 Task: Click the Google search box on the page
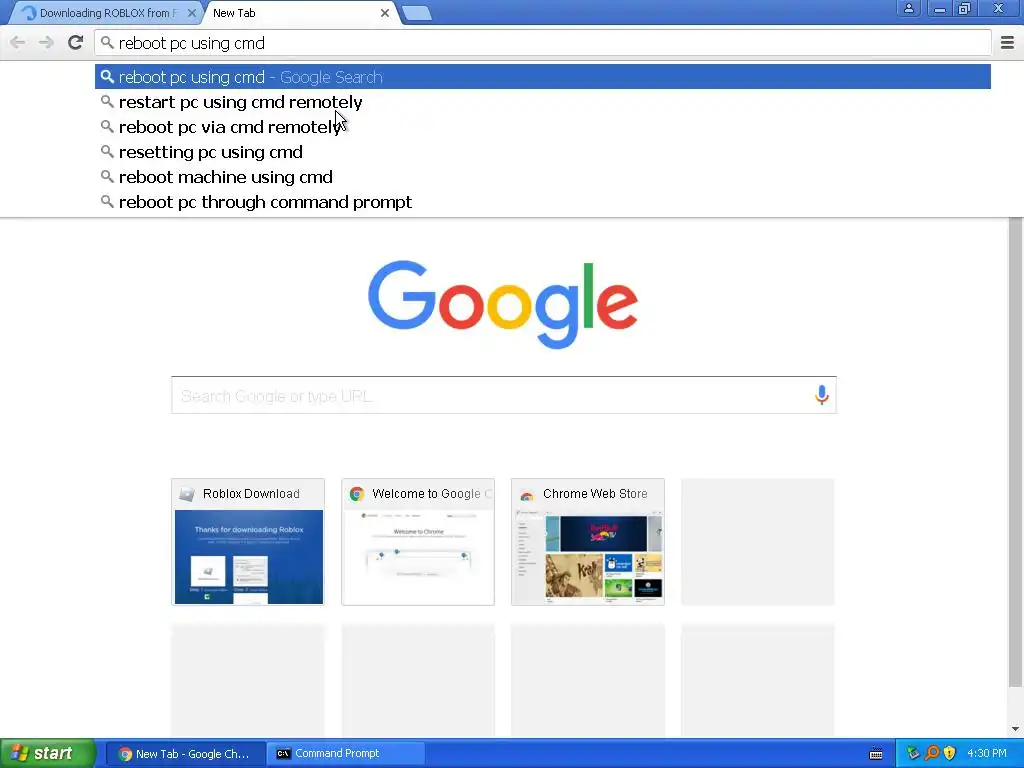point(504,395)
